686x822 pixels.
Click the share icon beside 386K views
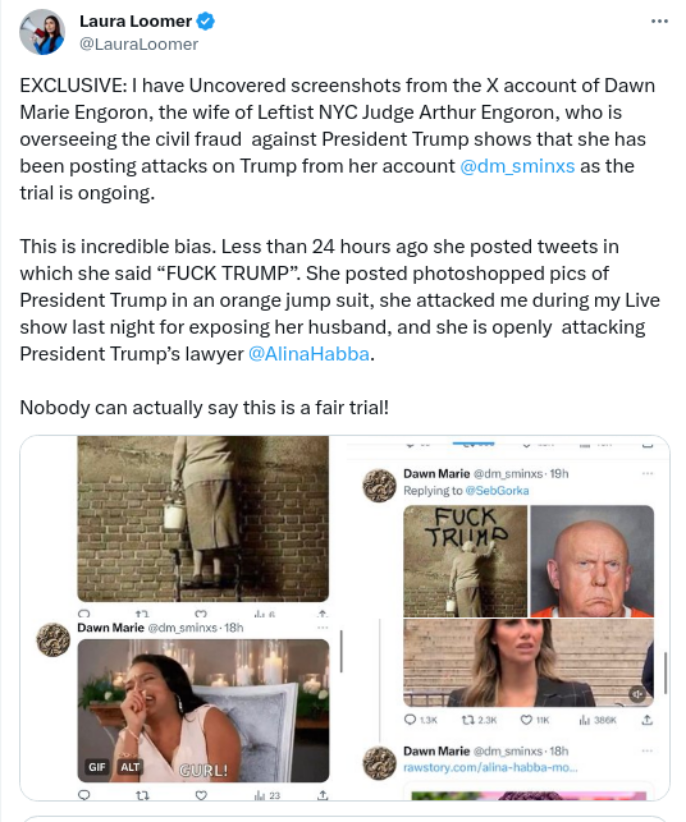pos(646,719)
